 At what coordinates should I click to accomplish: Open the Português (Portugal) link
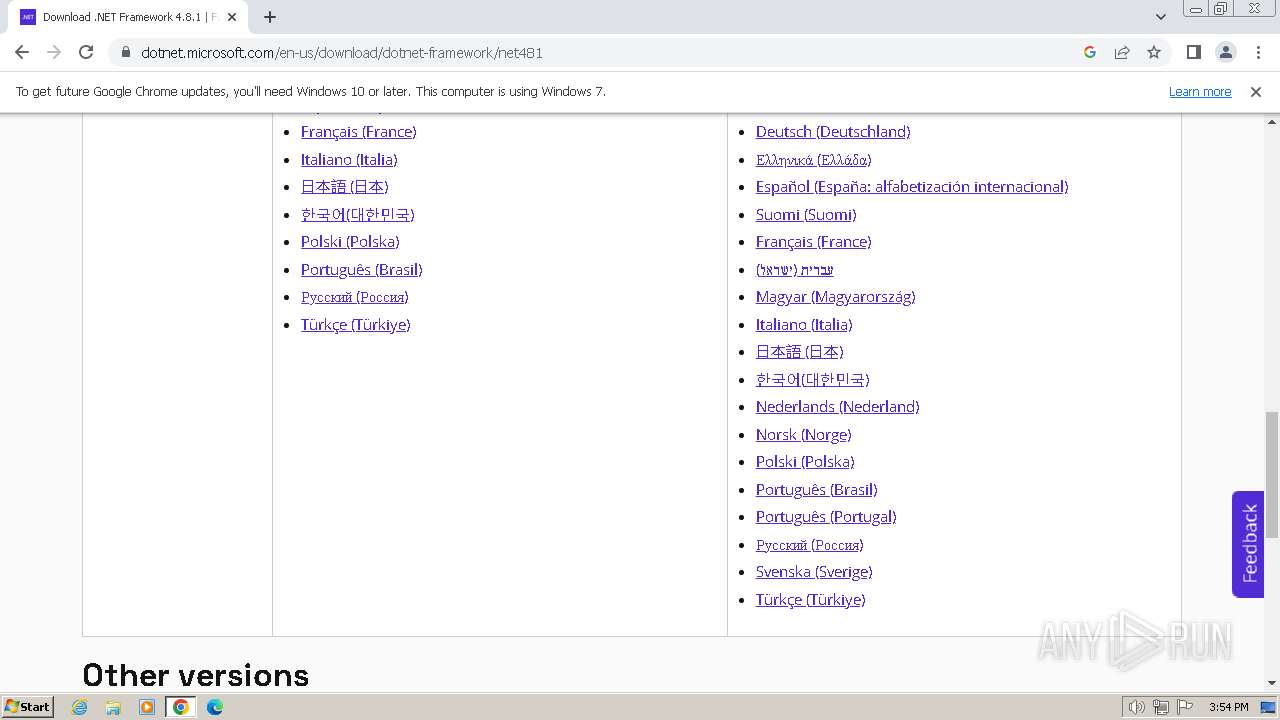coord(826,517)
